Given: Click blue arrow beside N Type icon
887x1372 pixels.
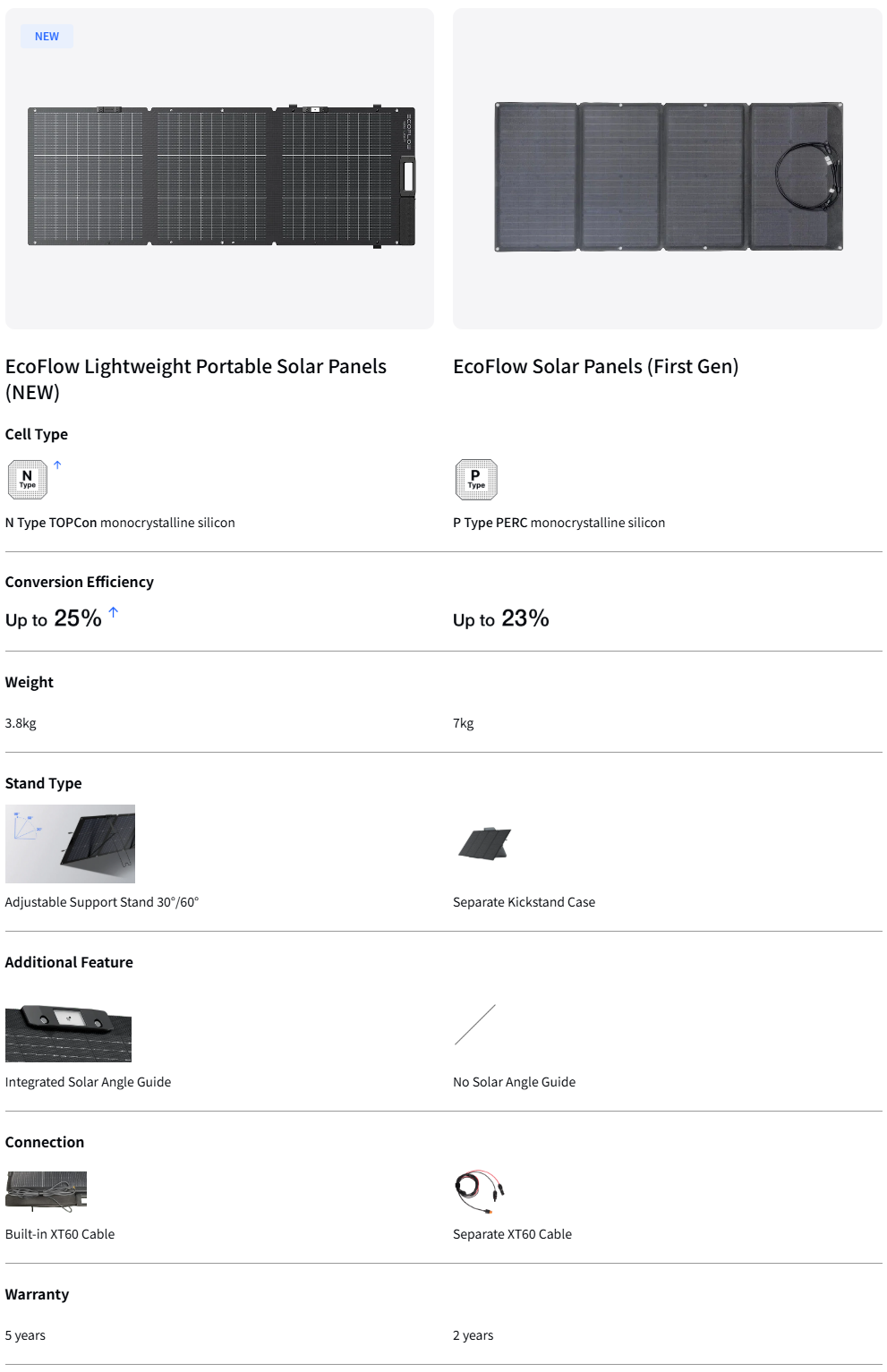Looking at the screenshot, I should [x=57, y=465].
